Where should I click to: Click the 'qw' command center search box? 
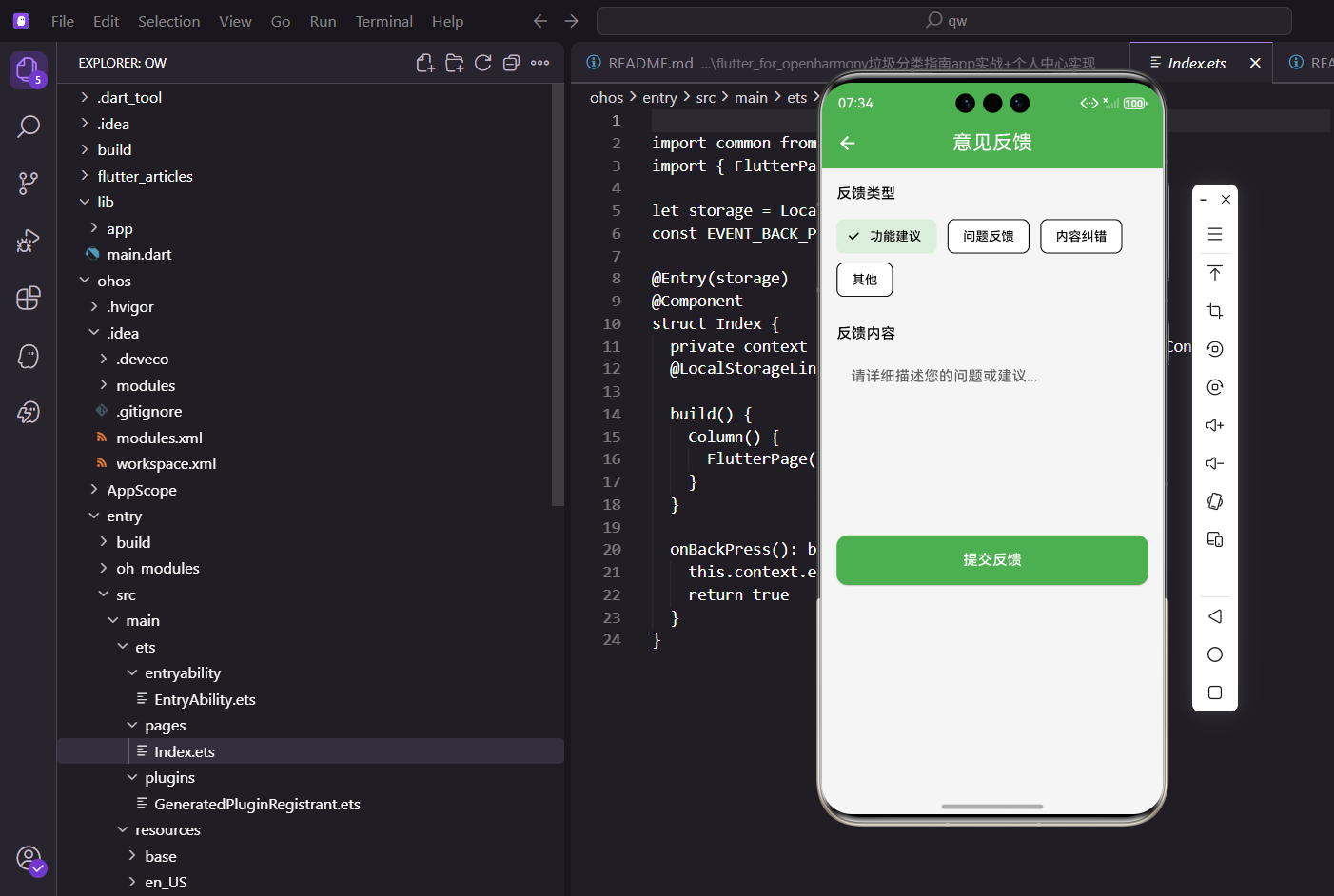(x=944, y=21)
